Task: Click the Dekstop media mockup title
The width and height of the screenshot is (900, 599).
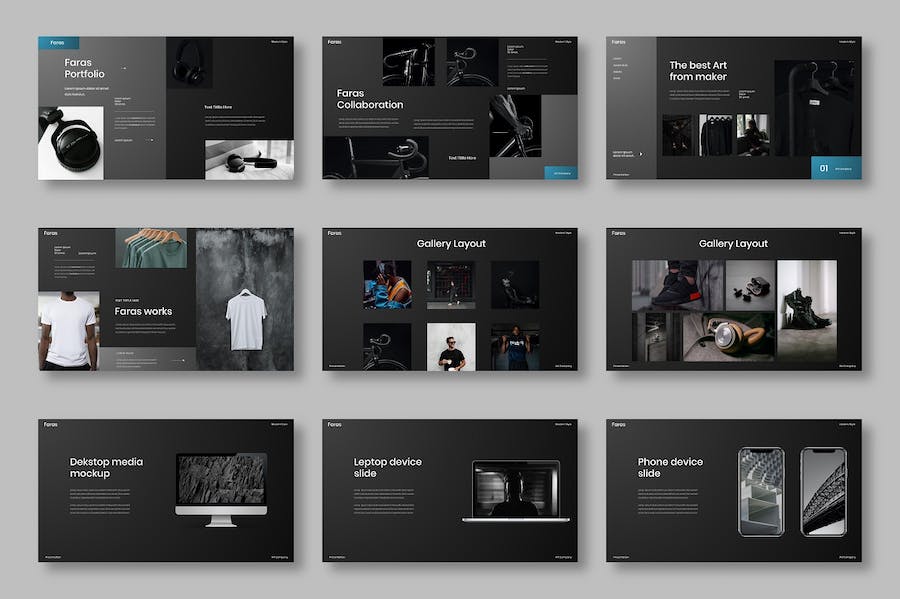Action: (106, 467)
